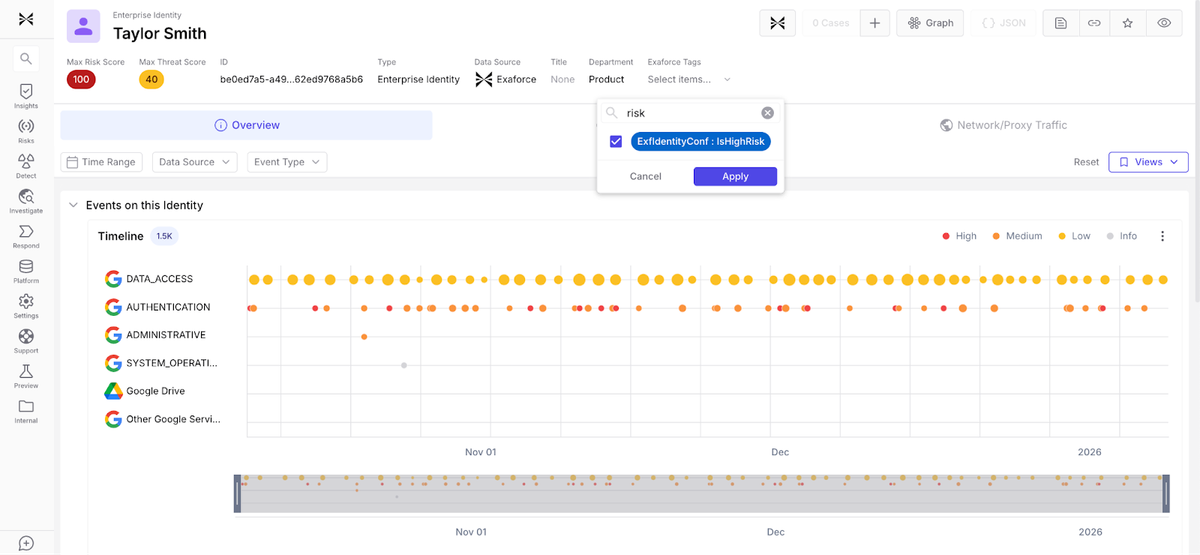Click the Exaforce data source logo
1200x555 pixels.
click(x=483, y=79)
